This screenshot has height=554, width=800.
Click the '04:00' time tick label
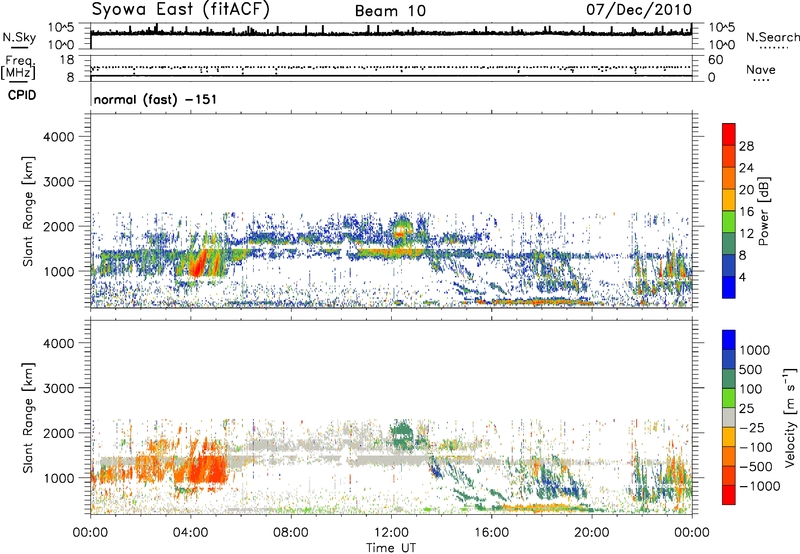click(191, 533)
